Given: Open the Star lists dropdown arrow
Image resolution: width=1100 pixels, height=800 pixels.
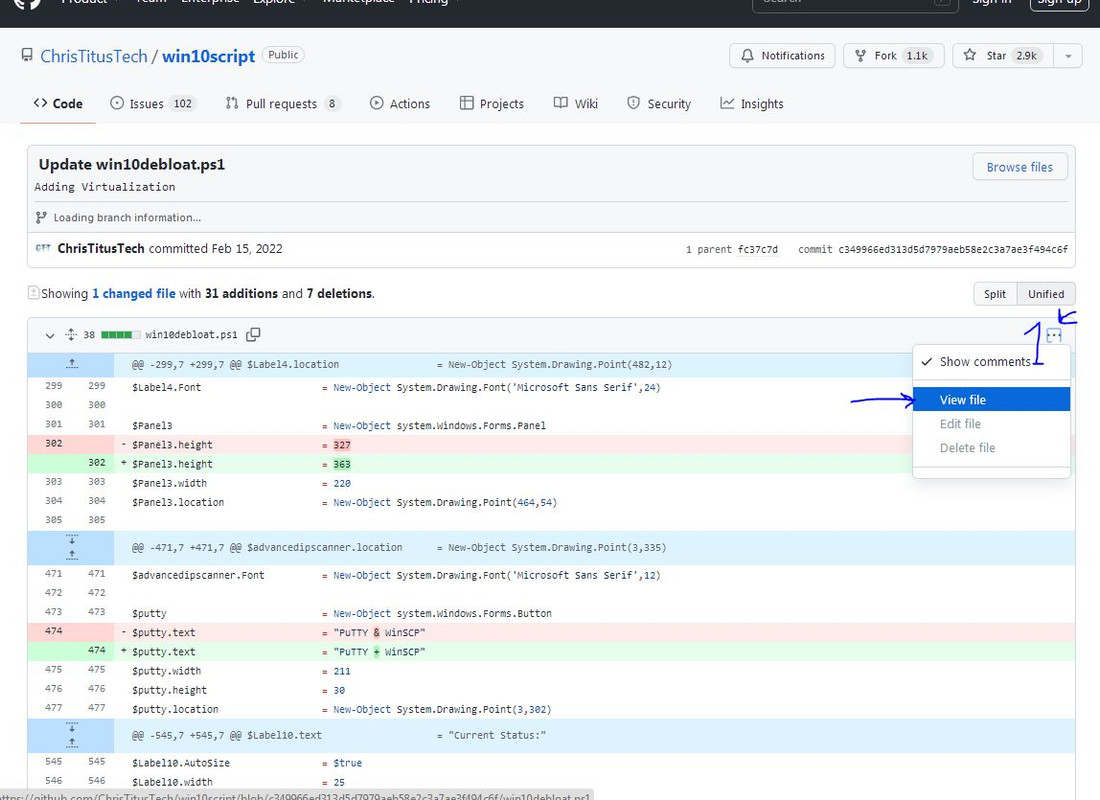Looking at the screenshot, I should point(1068,55).
